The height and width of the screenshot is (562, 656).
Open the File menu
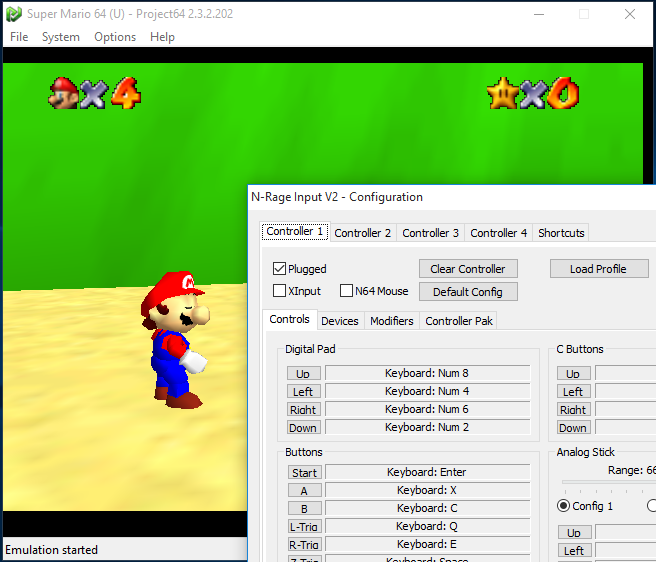pos(19,37)
